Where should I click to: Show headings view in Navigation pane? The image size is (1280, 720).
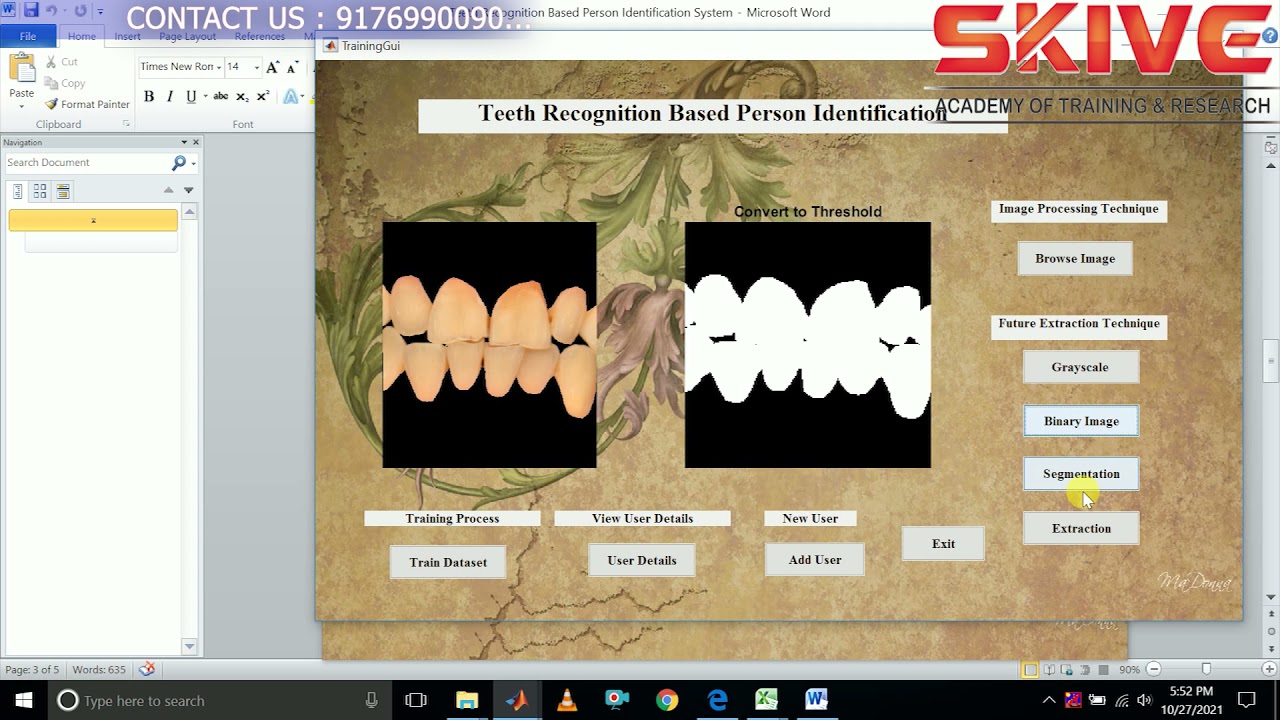(17, 191)
